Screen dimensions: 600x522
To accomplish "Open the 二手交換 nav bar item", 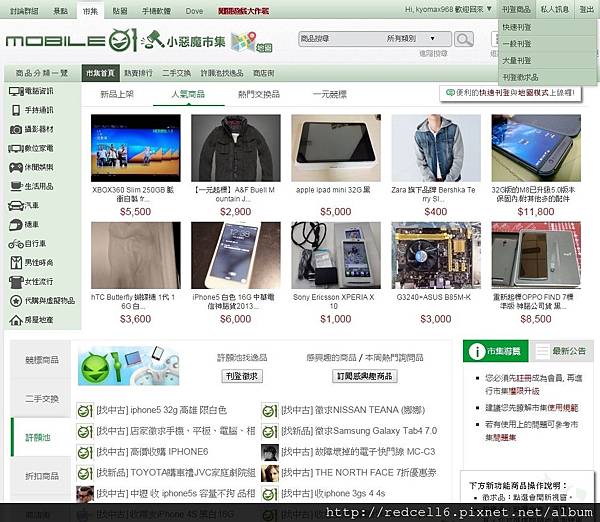I will click(176, 73).
